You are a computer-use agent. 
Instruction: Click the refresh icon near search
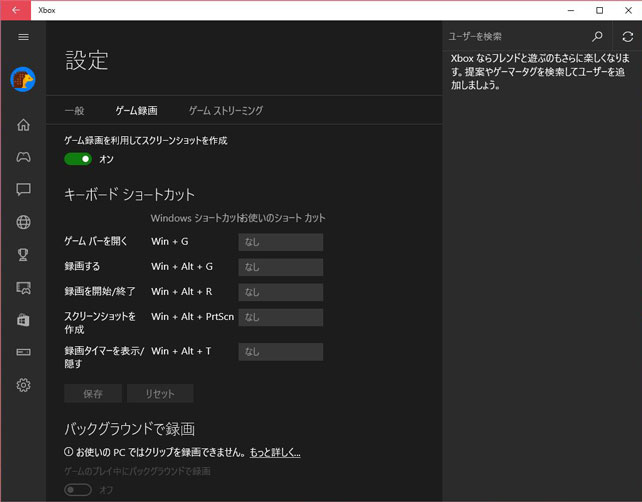[628, 37]
